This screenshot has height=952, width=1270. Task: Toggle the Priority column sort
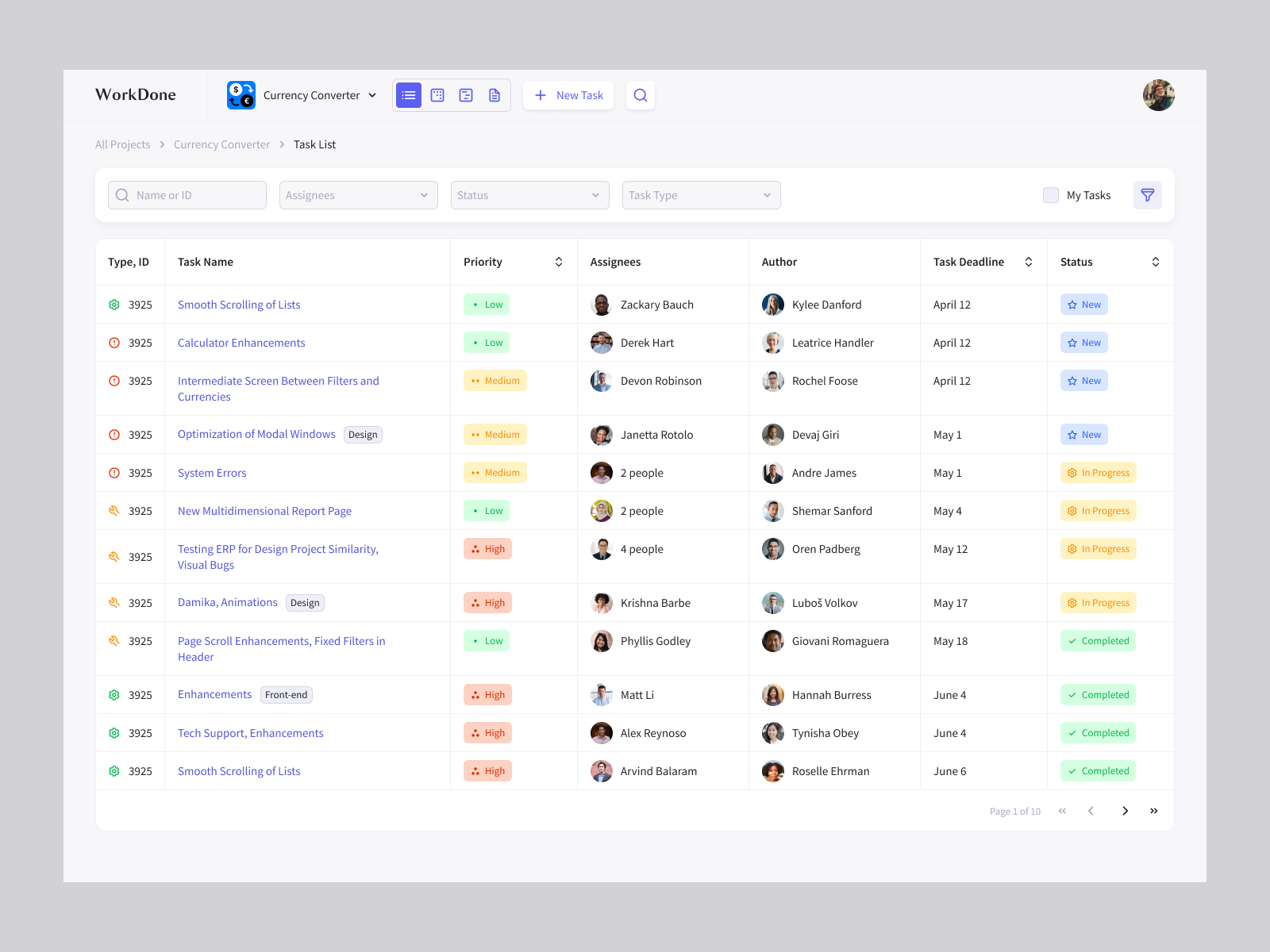tap(558, 261)
